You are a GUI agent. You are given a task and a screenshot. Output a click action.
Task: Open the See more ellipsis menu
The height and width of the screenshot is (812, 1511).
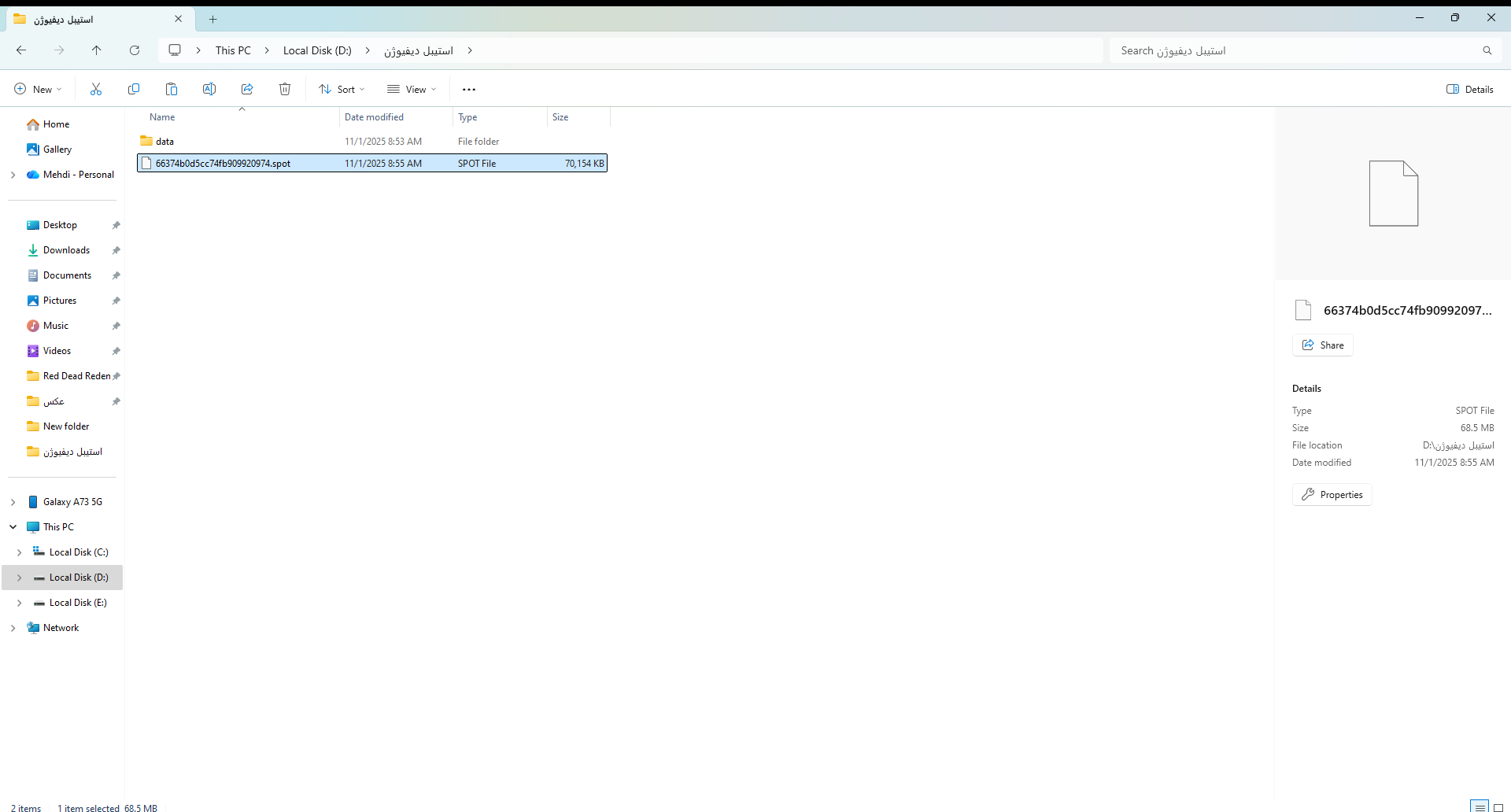(x=469, y=89)
